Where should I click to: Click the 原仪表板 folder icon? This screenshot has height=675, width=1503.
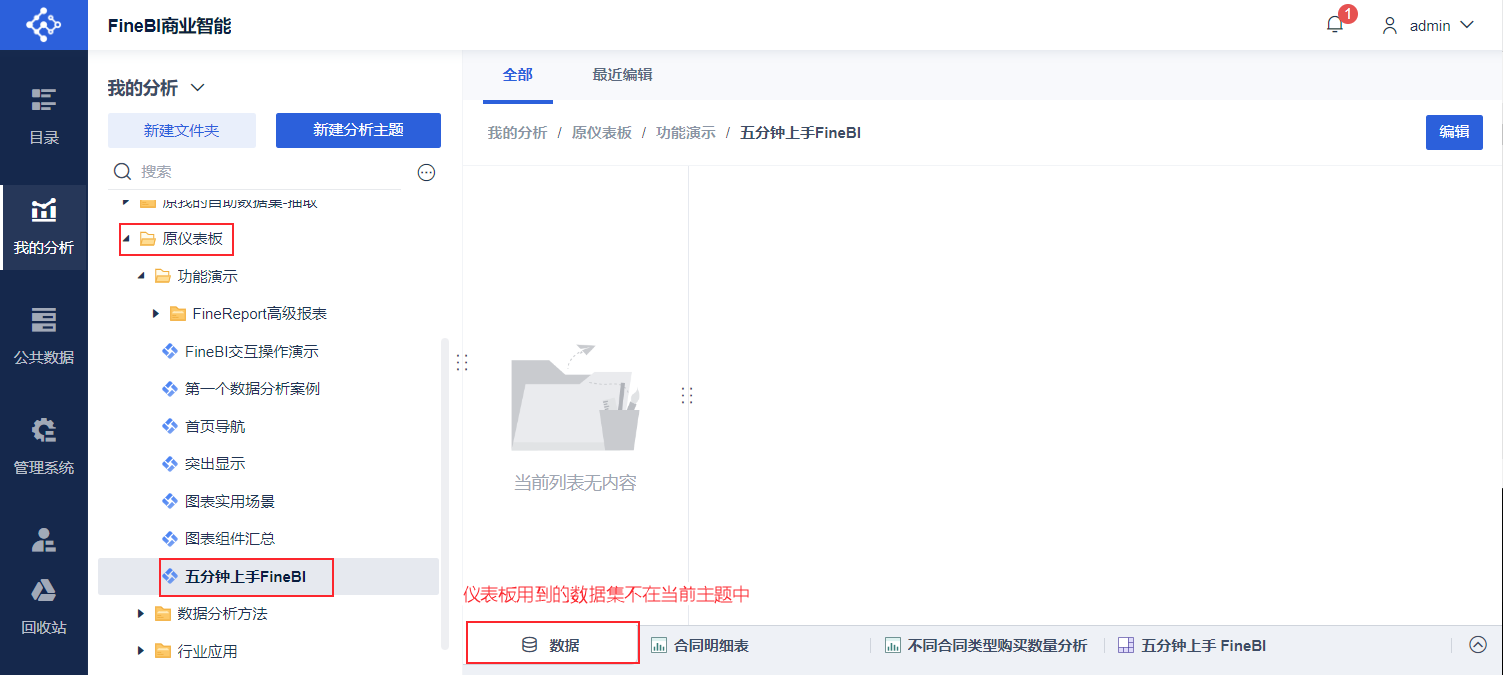[147, 239]
